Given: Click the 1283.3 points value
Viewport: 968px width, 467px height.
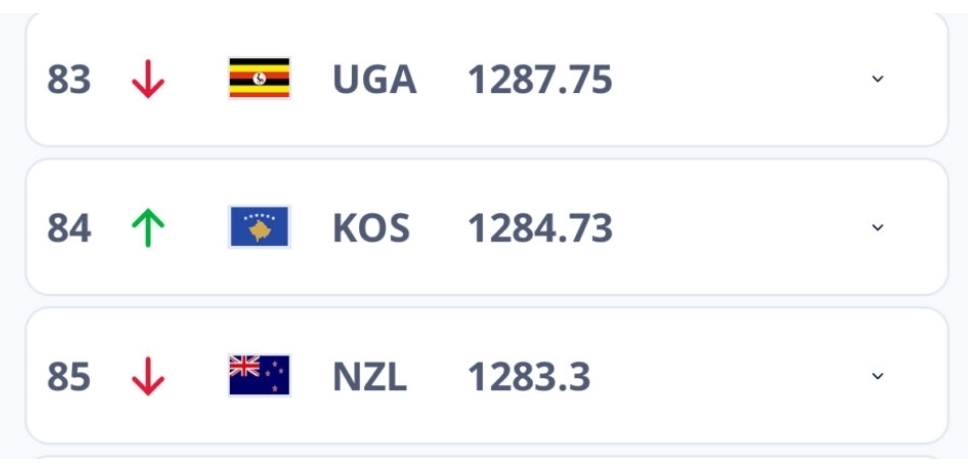Looking at the screenshot, I should (529, 377).
